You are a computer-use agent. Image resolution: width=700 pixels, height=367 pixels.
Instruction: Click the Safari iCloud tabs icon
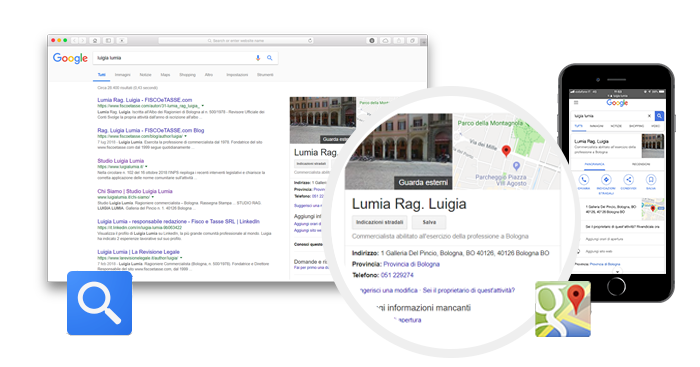(x=385, y=41)
